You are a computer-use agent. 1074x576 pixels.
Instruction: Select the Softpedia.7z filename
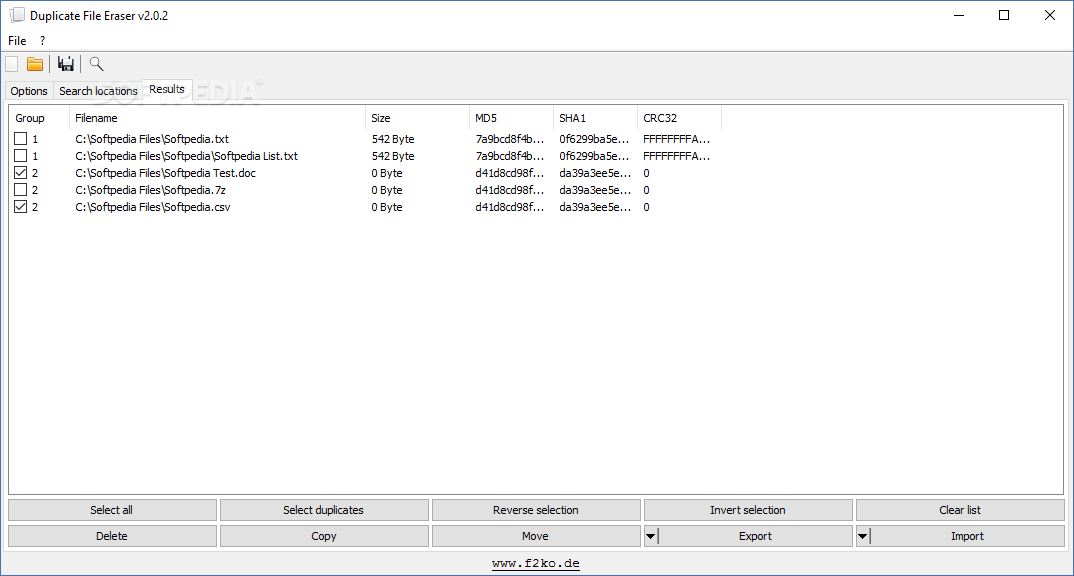(x=150, y=190)
